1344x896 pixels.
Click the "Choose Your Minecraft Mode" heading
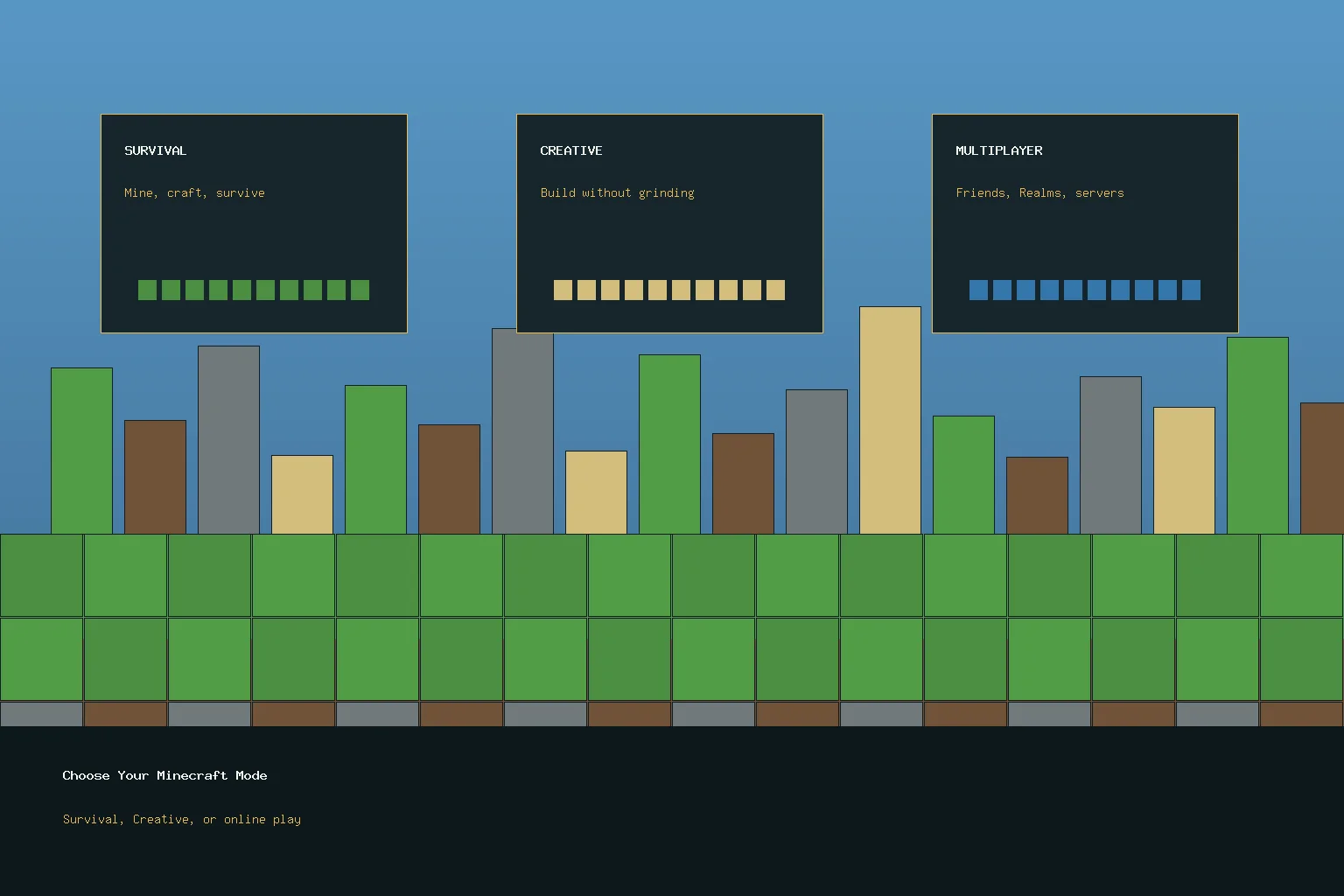tap(164, 775)
